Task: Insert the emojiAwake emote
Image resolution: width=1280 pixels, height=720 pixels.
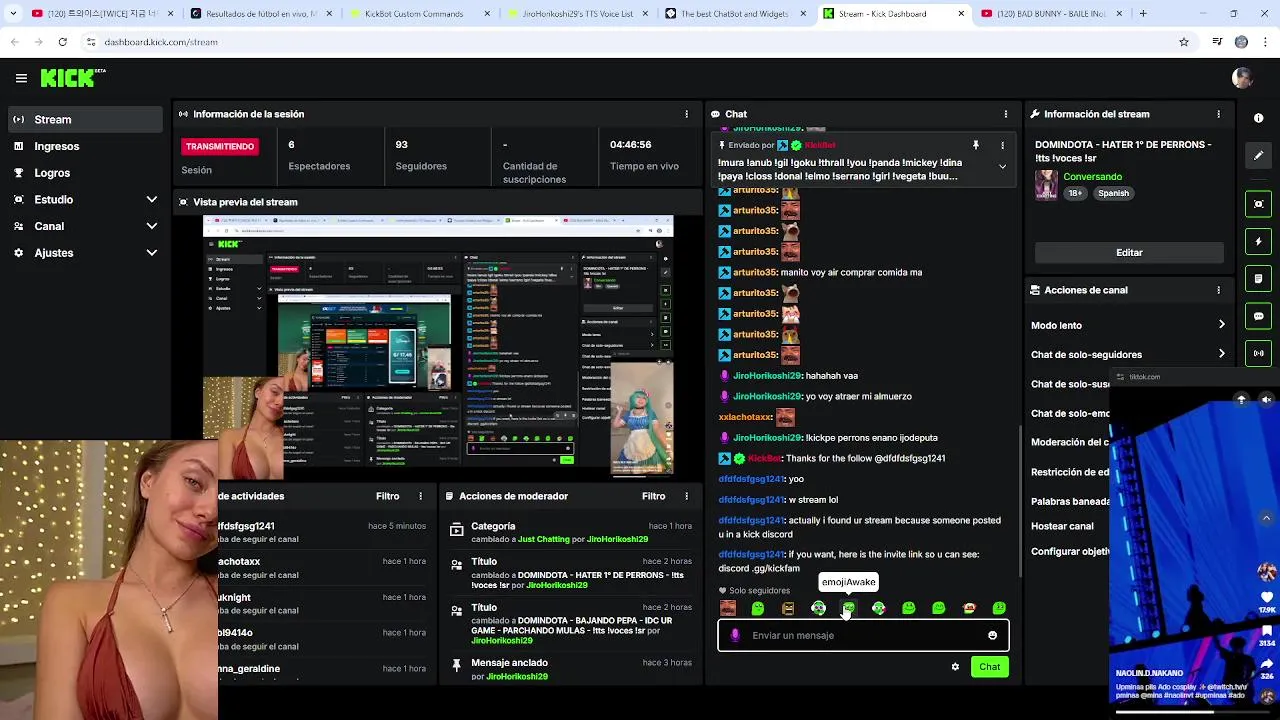Action: pos(848,608)
